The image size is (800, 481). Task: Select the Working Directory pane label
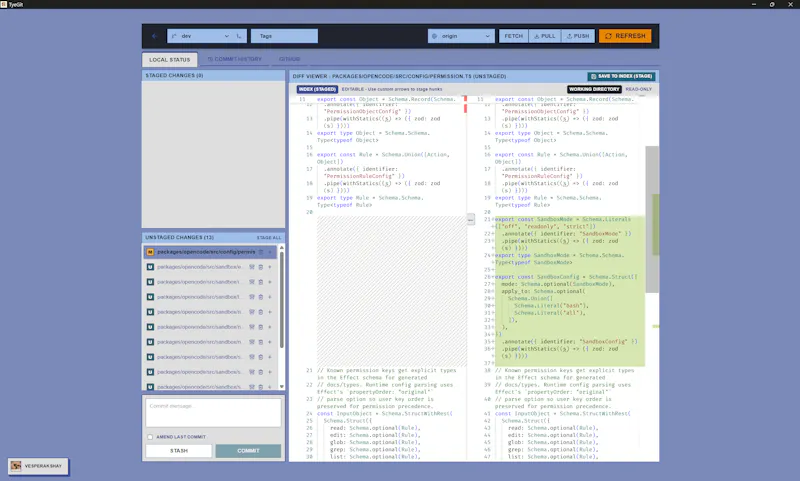pyautogui.click(x=594, y=89)
